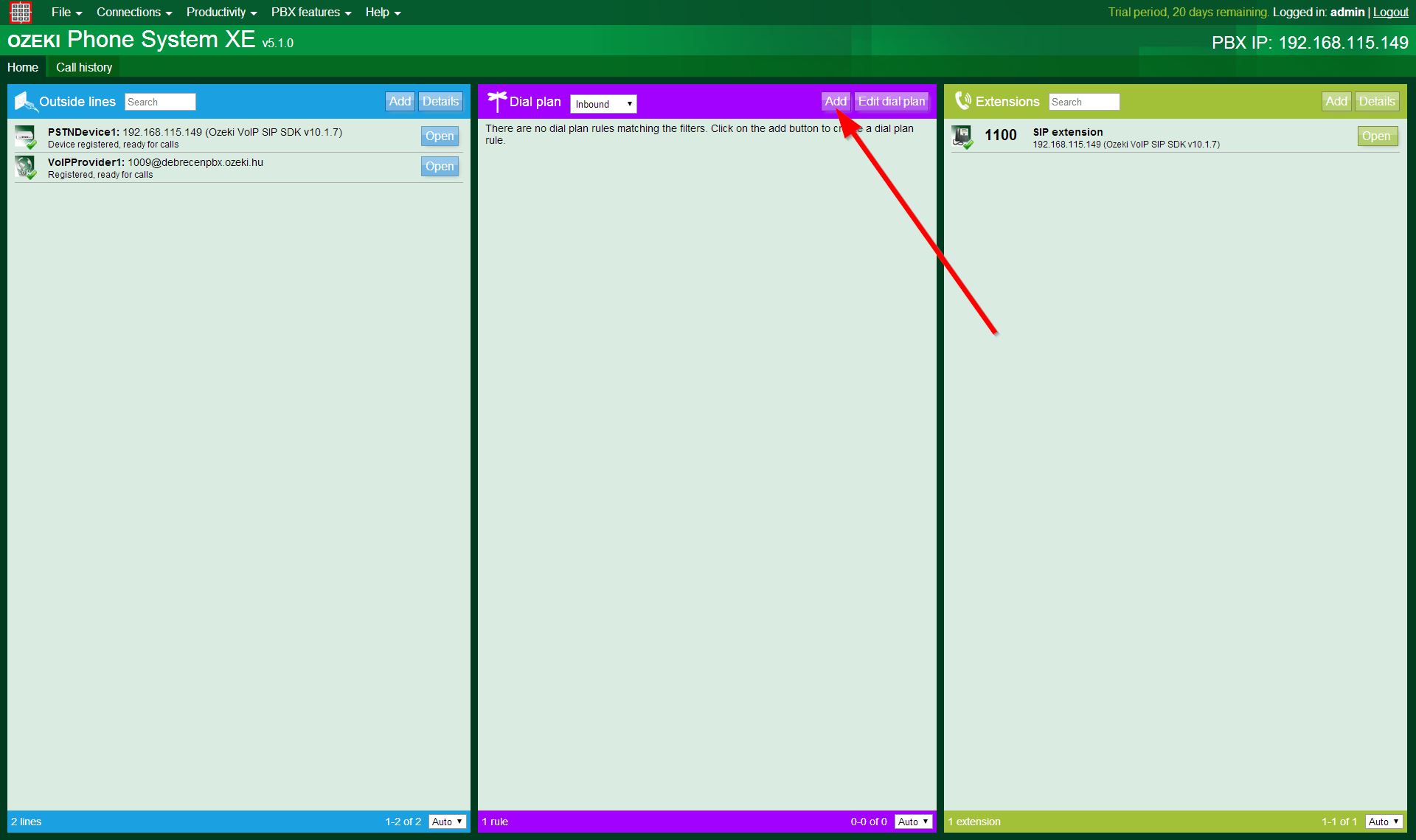Open the VoIPProvider1 outside line
Screen dimensions: 1416x840
coord(440,167)
